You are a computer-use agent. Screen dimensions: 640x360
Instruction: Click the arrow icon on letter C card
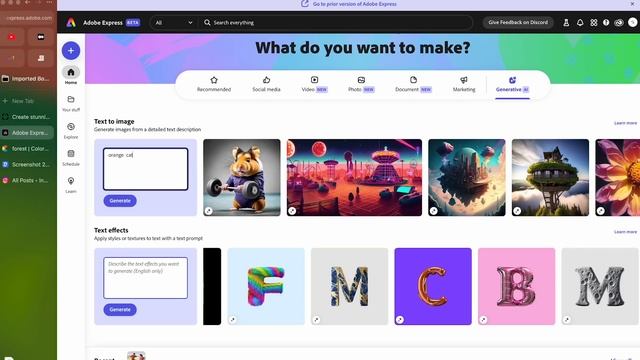click(400, 320)
